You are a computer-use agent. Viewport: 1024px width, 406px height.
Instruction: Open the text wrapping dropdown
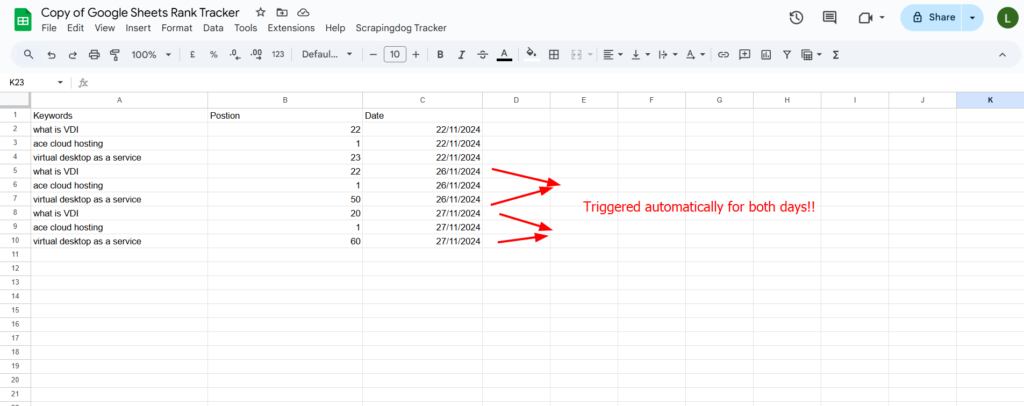[x=667, y=55]
